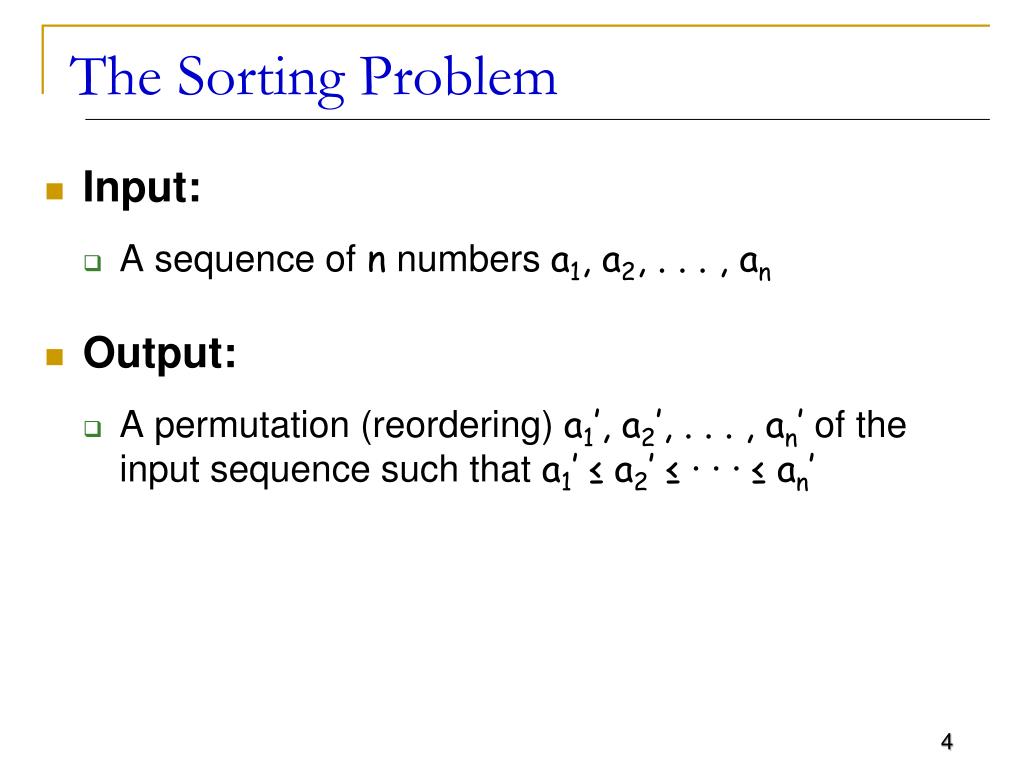Click the yellow bullet beside Output

tap(55, 357)
